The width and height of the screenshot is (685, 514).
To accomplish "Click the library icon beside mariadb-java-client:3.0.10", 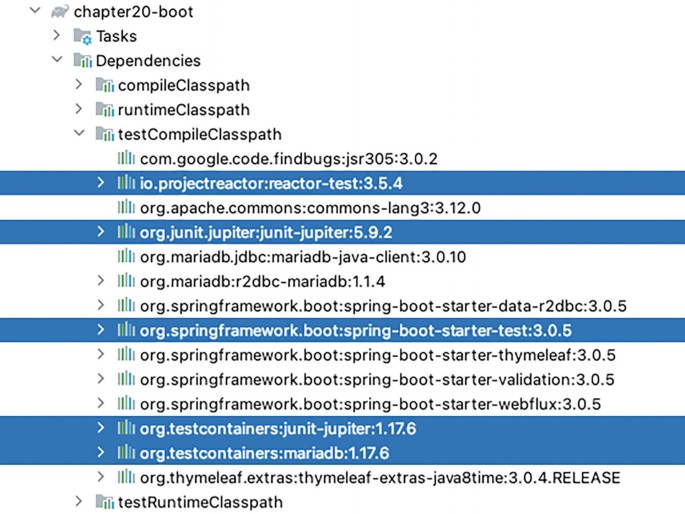I will 126,256.
